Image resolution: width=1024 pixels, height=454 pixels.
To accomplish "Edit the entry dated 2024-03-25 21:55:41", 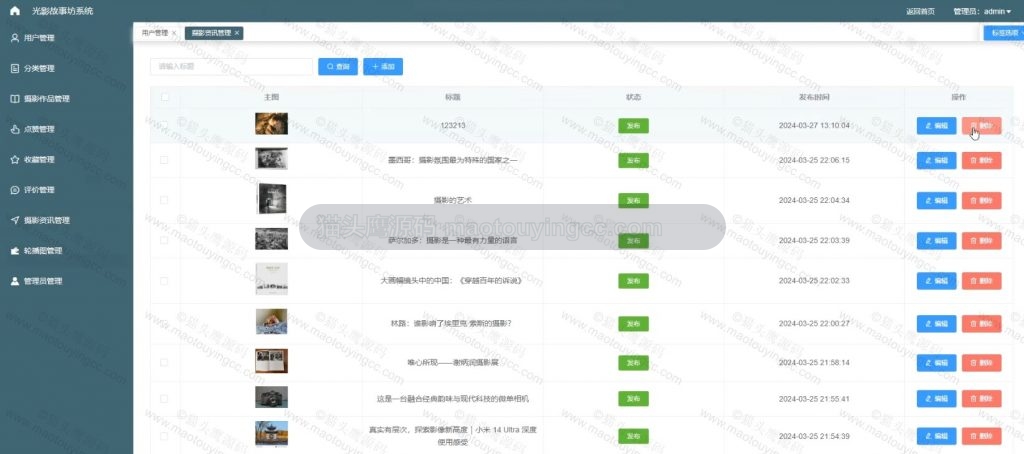I will coord(936,398).
